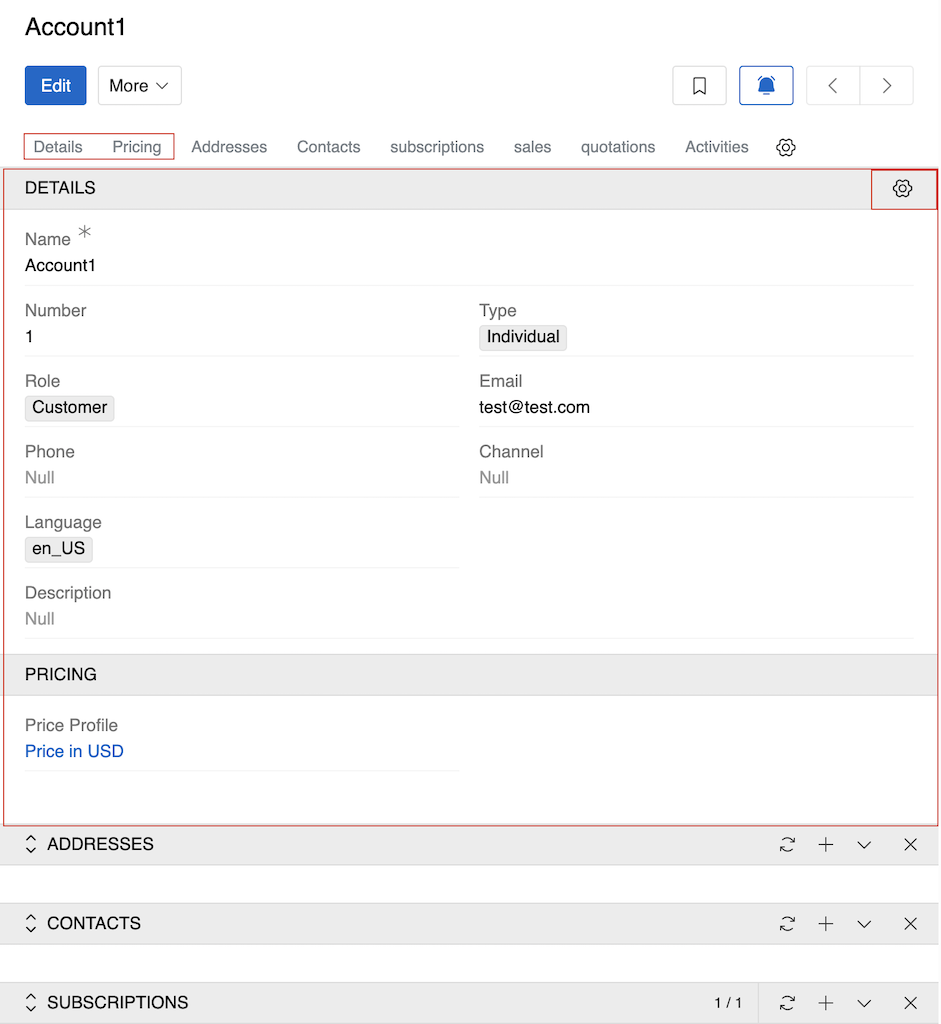Viewport: 941px width, 1024px height.
Task: Expand the Addresses panel down chevron
Action: pos(864,844)
